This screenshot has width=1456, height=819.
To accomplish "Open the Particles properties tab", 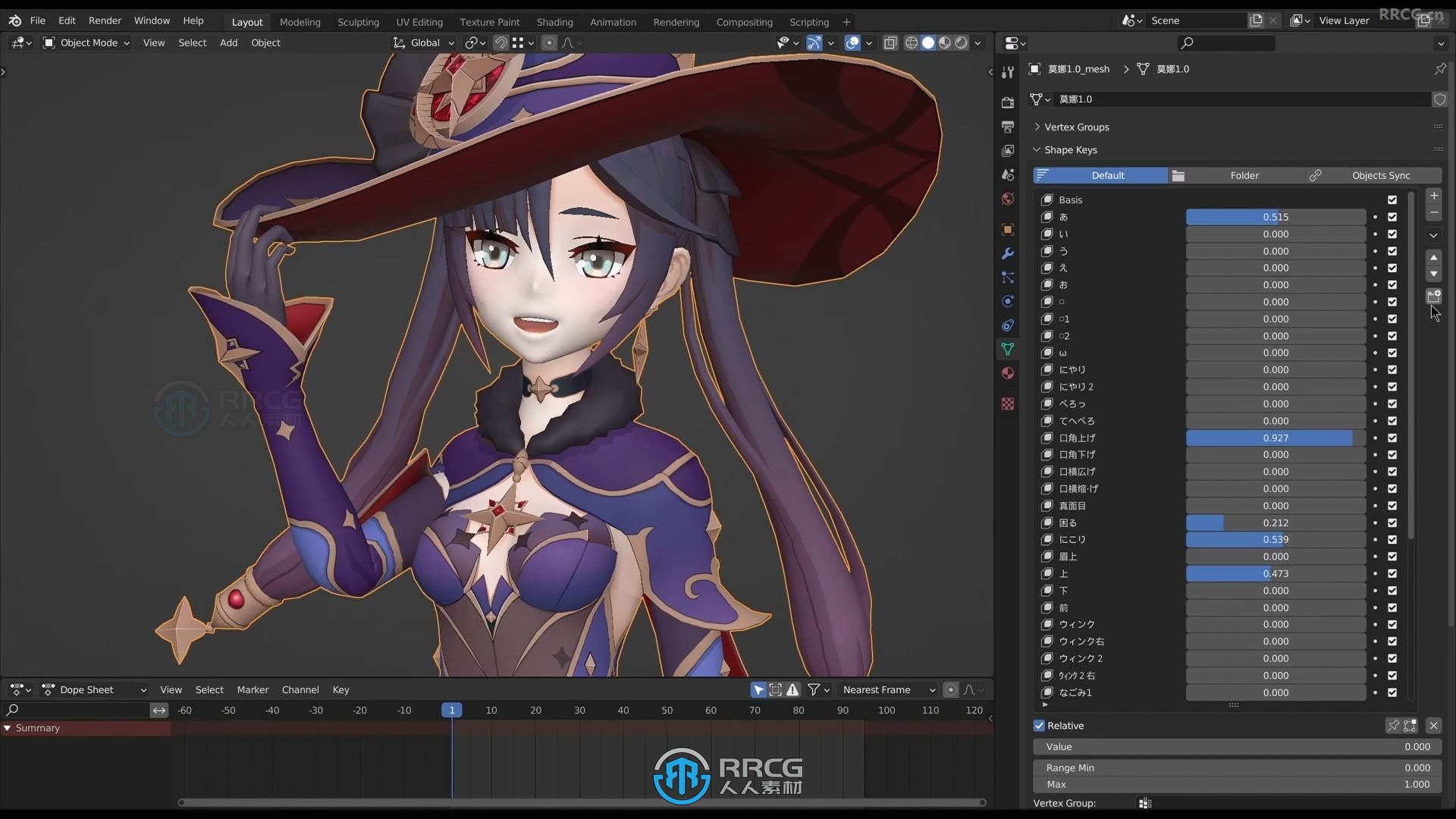I will click(x=1007, y=278).
